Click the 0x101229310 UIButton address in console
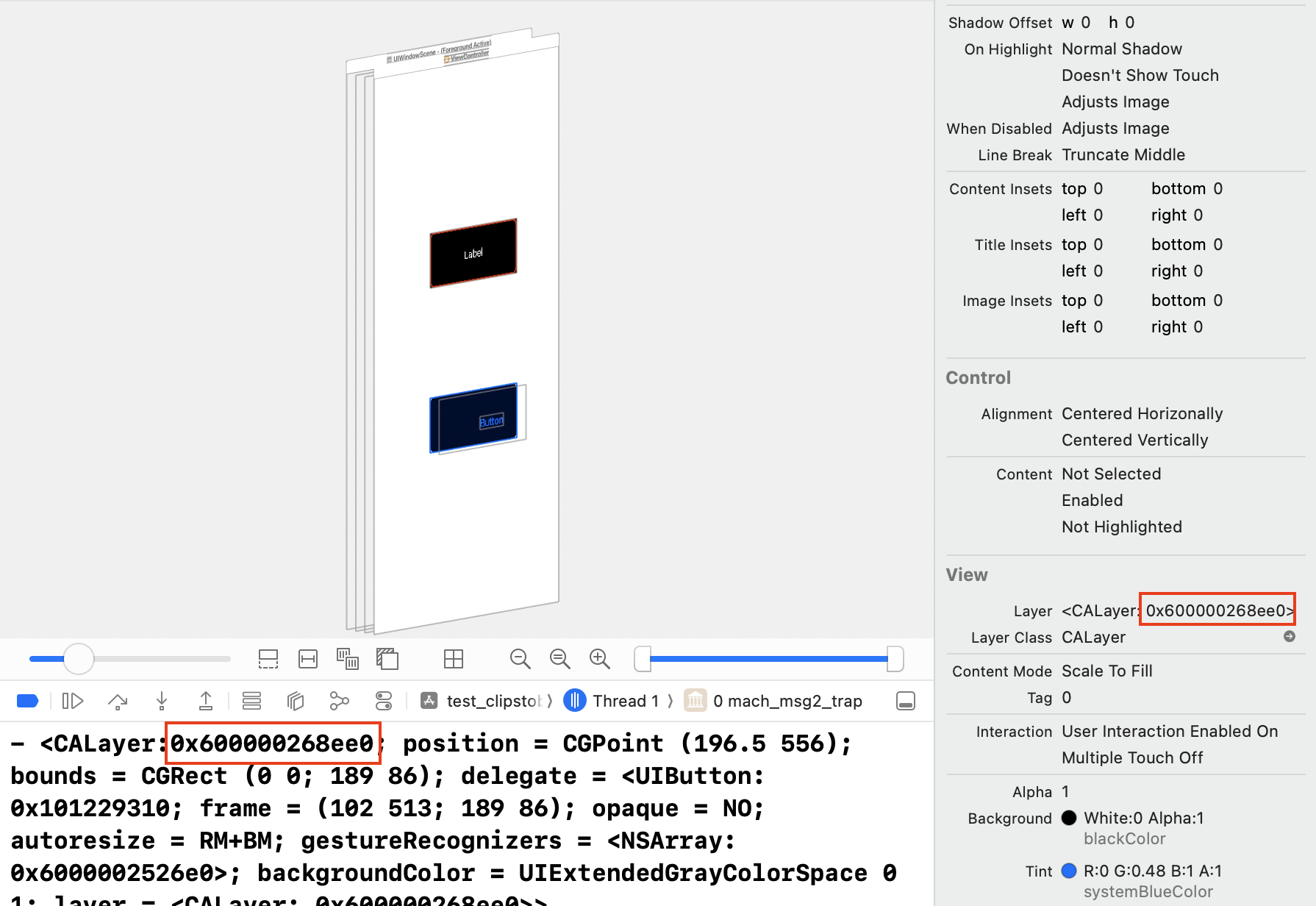The height and width of the screenshot is (906, 1316). tap(90, 808)
